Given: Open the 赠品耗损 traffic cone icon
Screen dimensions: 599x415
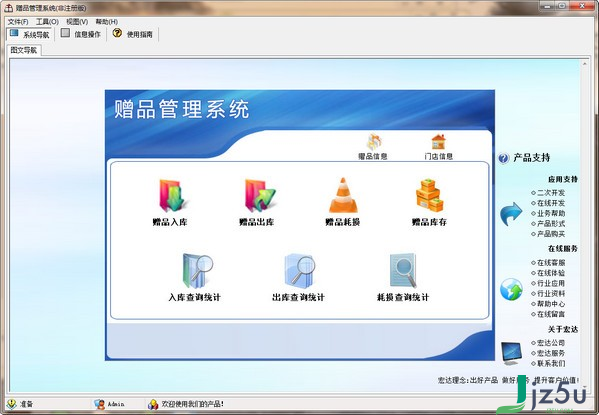Looking at the screenshot, I should pos(343,195).
